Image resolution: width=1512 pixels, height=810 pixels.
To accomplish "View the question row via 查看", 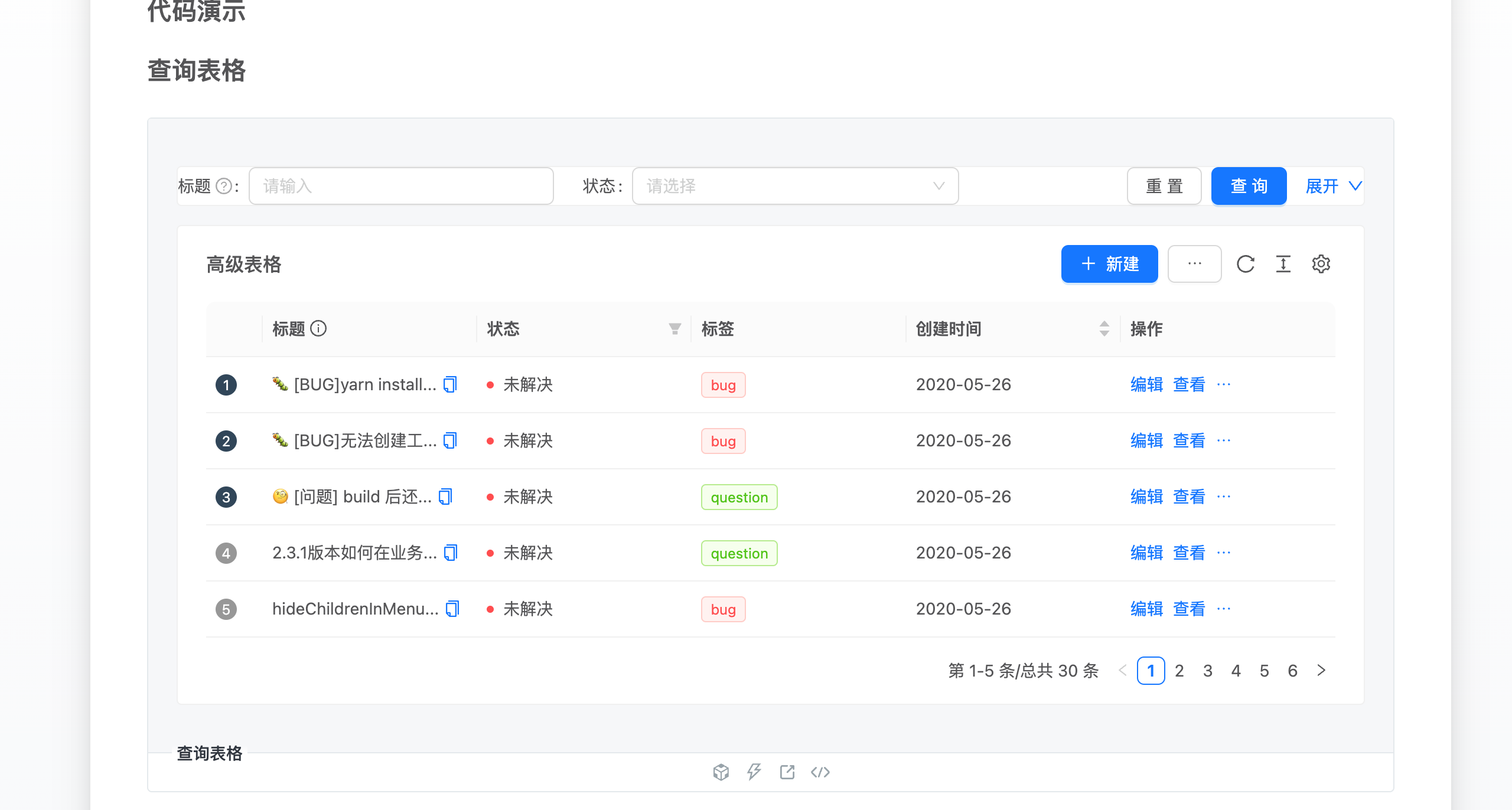I will (x=1188, y=497).
